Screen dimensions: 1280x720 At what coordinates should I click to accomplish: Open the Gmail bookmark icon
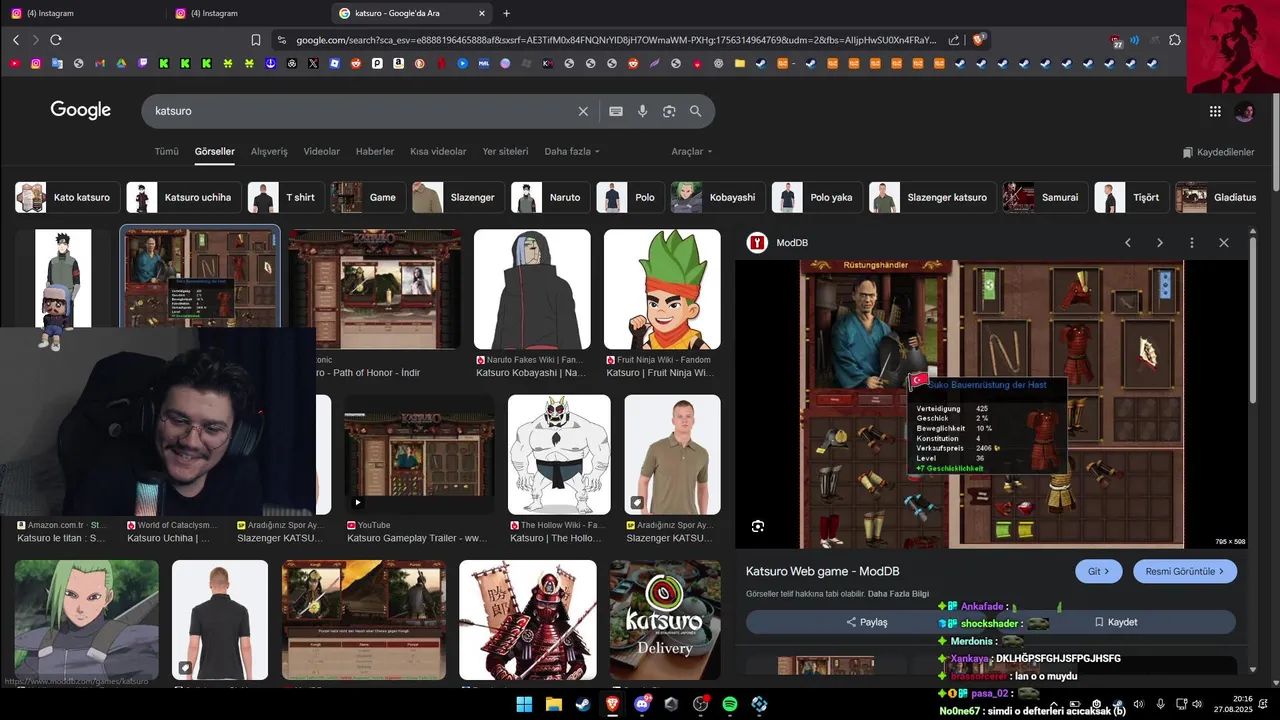click(x=99, y=63)
